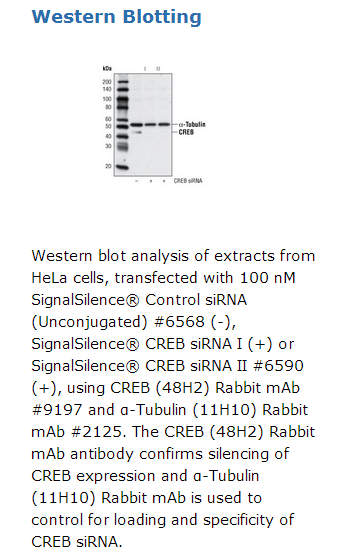Click the faint CREB band in control lane

coord(137,132)
